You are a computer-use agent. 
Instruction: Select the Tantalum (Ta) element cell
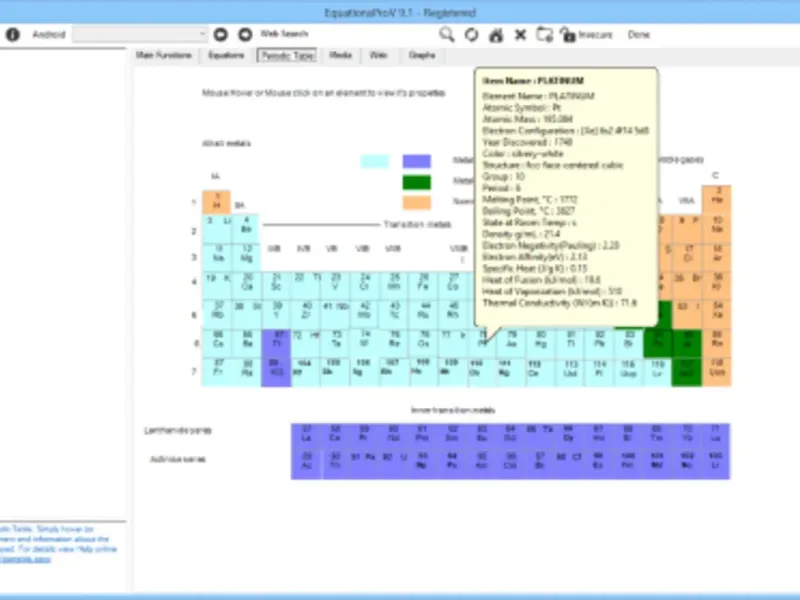(335, 343)
